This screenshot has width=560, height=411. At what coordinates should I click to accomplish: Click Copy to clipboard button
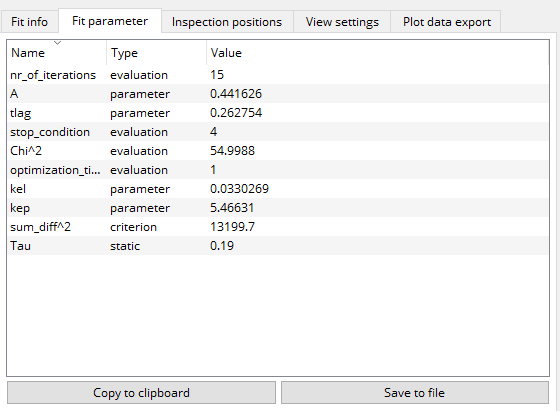pos(141,393)
